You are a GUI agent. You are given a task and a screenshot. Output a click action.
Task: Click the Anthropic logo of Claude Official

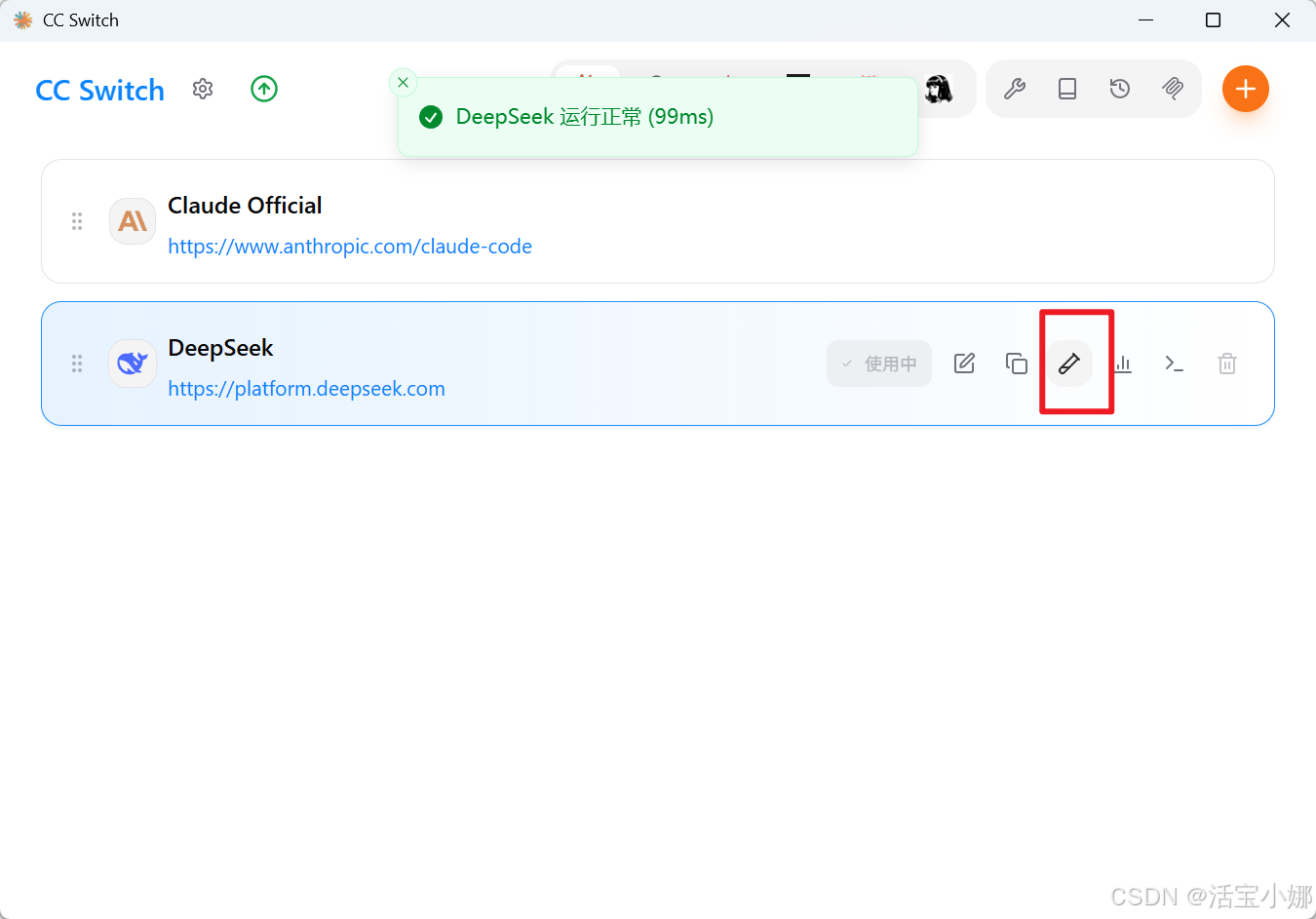click(x=133, y=221)
